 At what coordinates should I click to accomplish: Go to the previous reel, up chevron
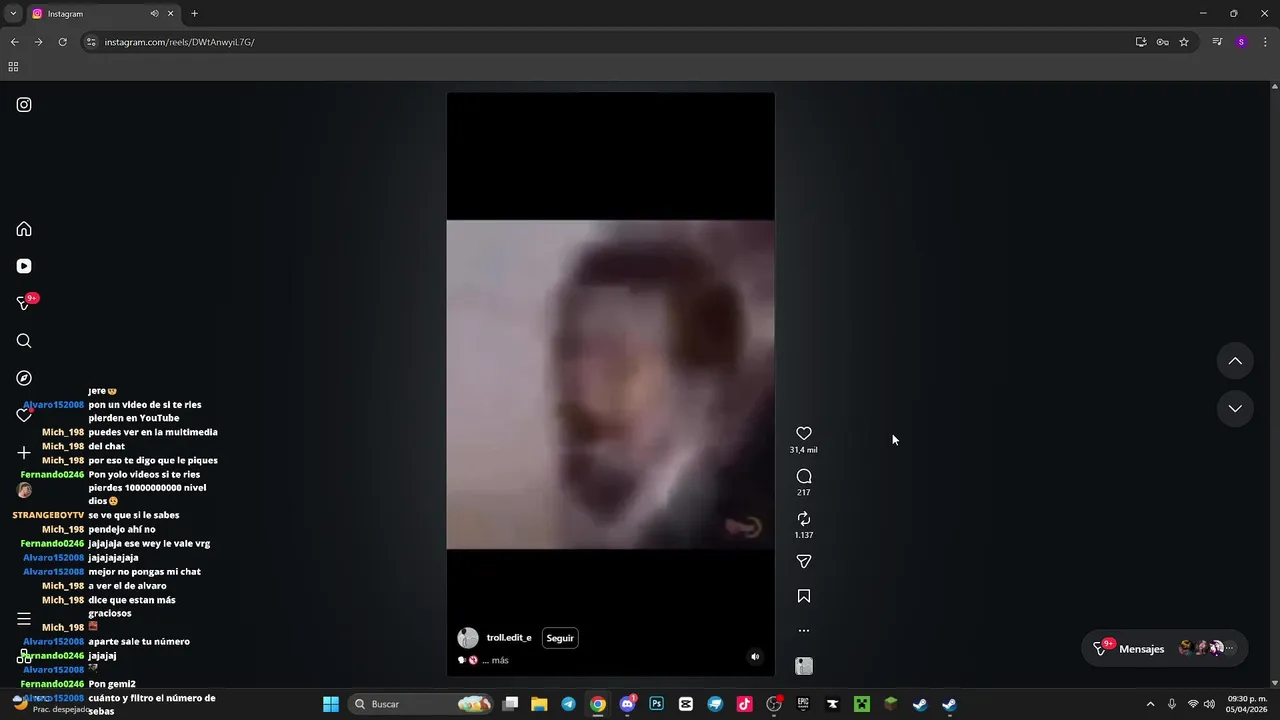pyautogui.click(x=1235, y=361)
